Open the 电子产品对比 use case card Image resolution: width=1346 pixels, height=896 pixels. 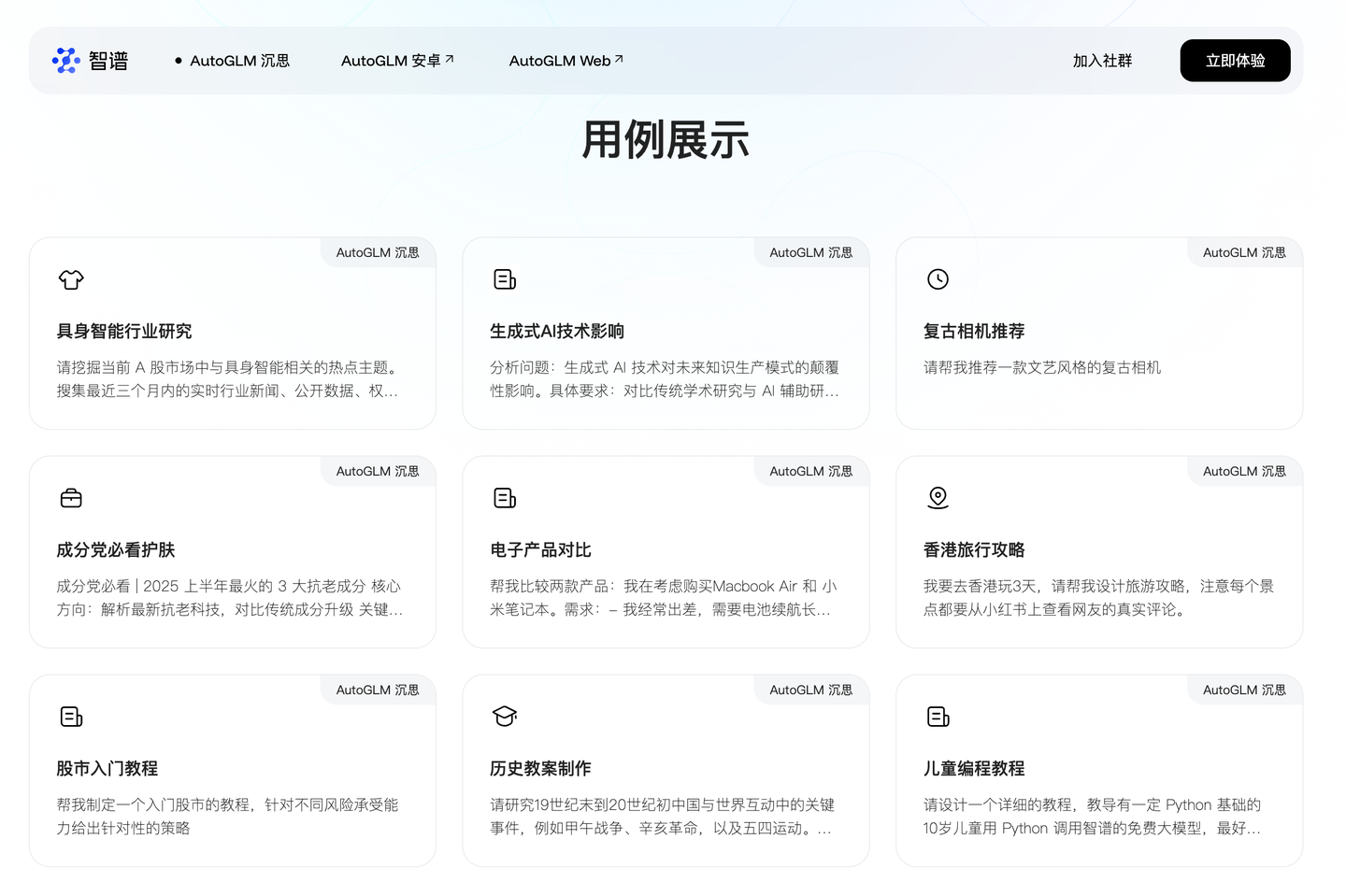point(666,551)
